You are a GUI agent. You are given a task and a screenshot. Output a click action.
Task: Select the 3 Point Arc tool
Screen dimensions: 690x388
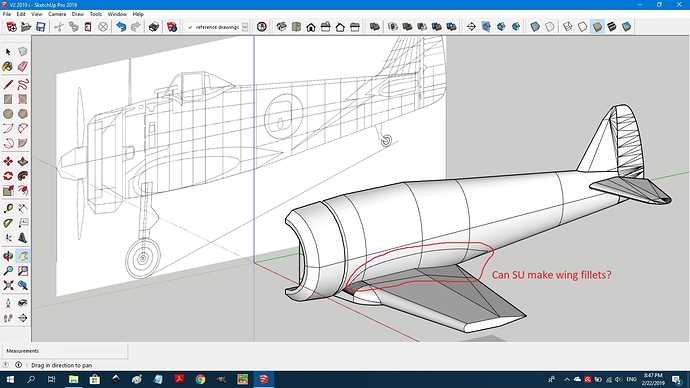pyautogui.click(x=8, y=143)
